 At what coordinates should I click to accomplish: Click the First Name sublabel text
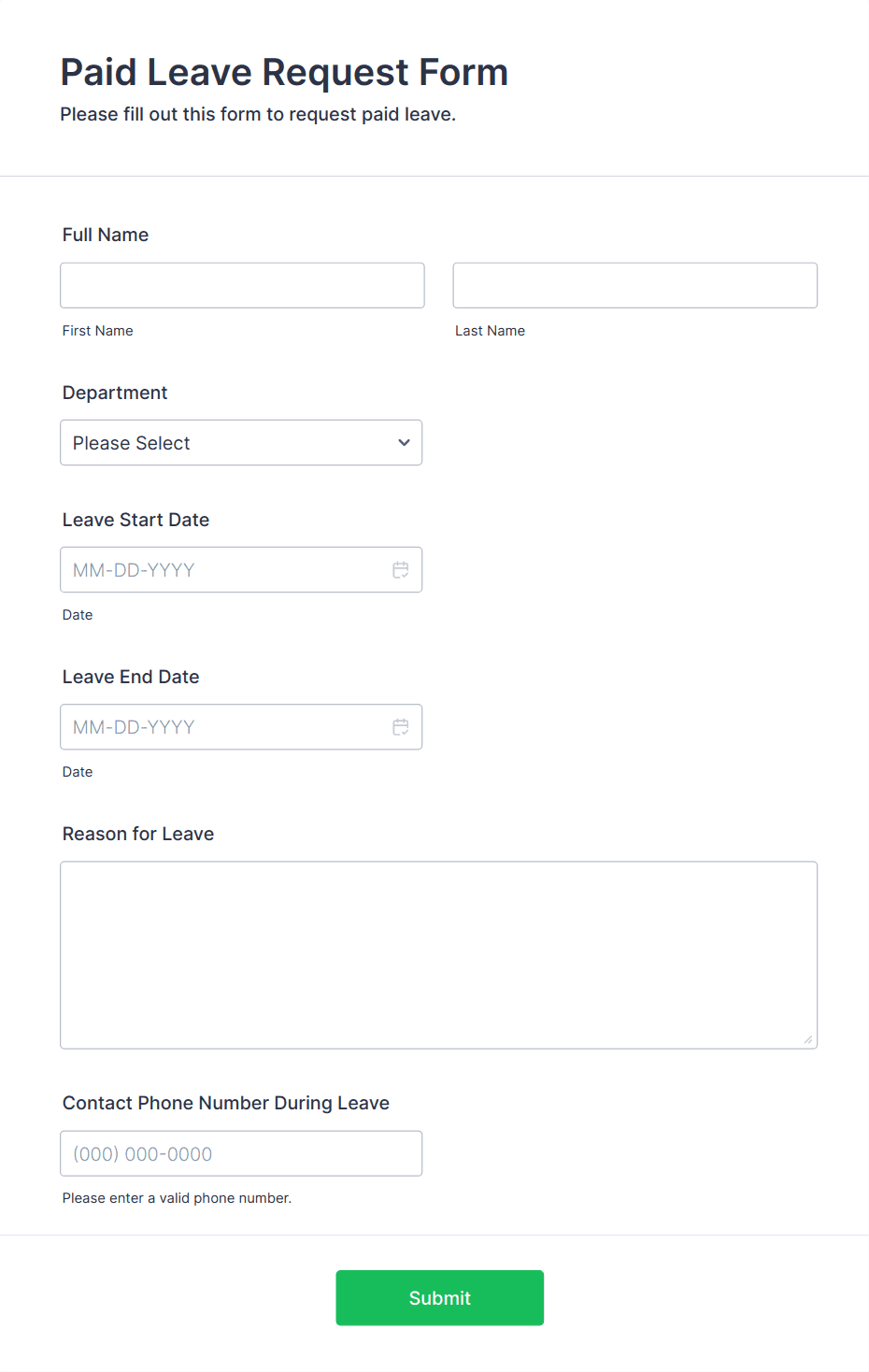pos(98,331)
